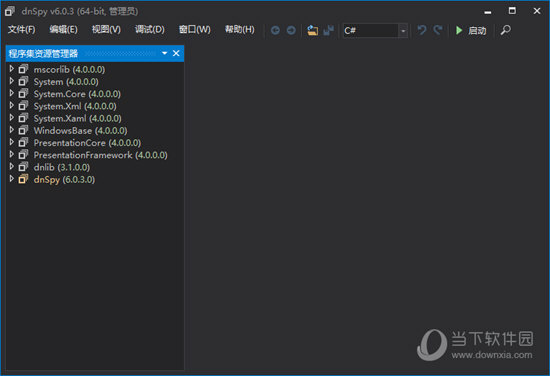This screenshot has height=376, width=550.
Task: Click the dnlib assembly icon
Action: 23,167
